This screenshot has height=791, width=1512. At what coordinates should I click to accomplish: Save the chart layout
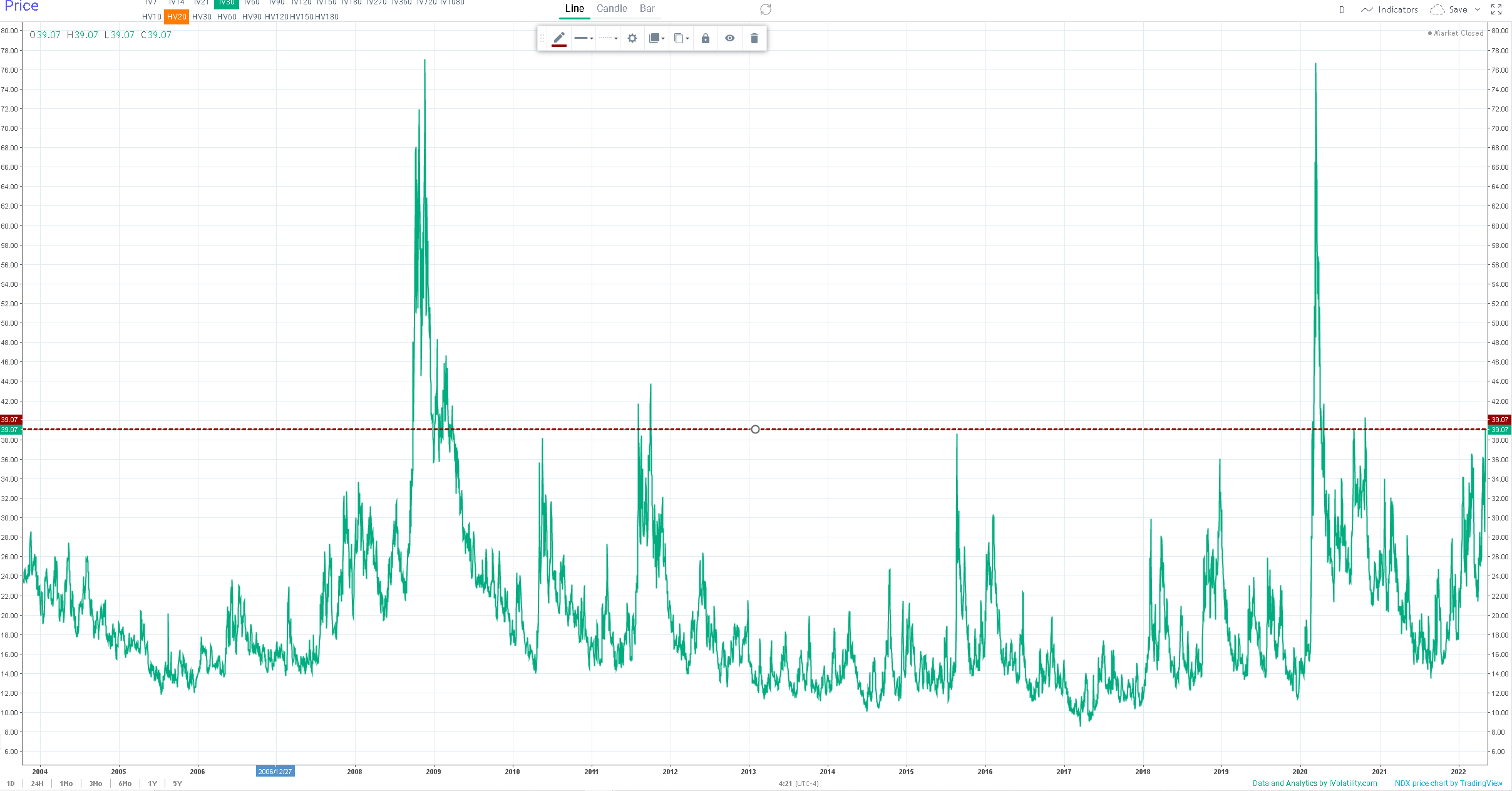(x=1449, y=9)
